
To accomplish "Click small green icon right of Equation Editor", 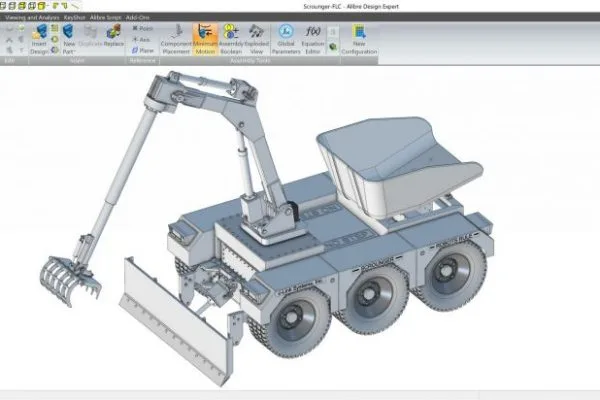I will point(333,47).
